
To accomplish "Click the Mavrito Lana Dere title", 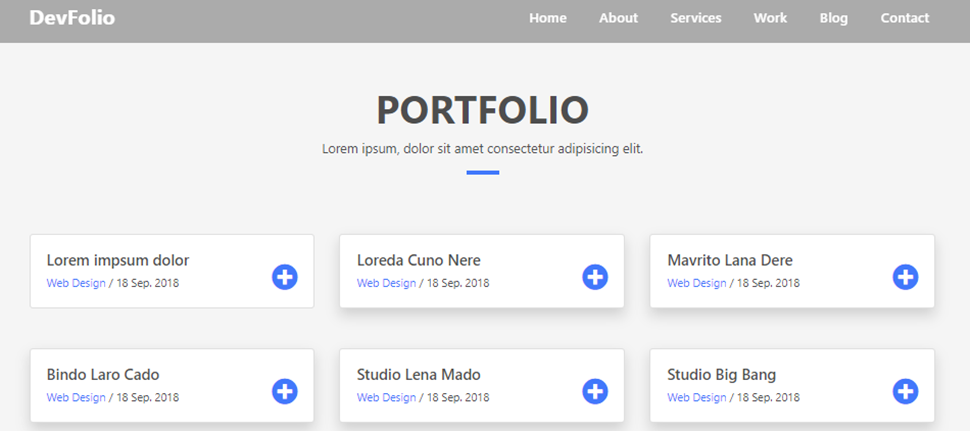I will [x=730, y=260].
